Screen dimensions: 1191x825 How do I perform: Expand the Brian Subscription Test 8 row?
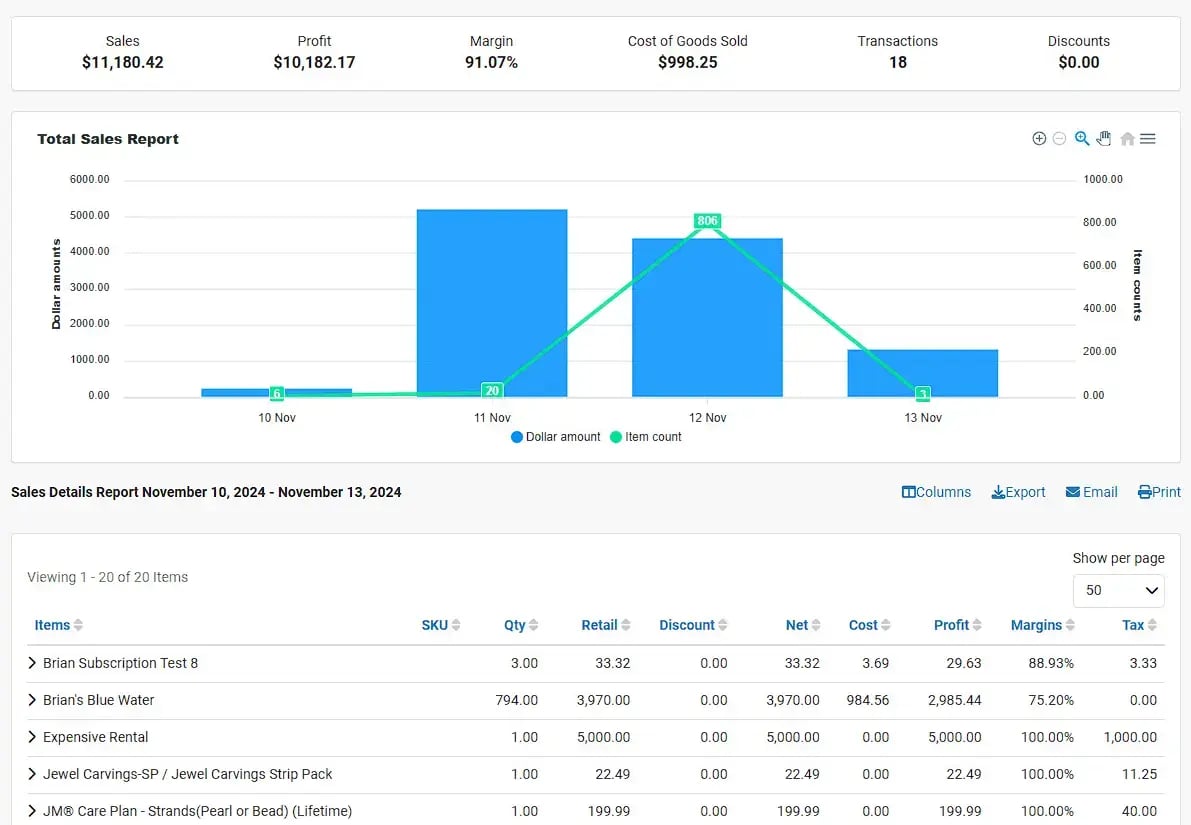[32, 663]
